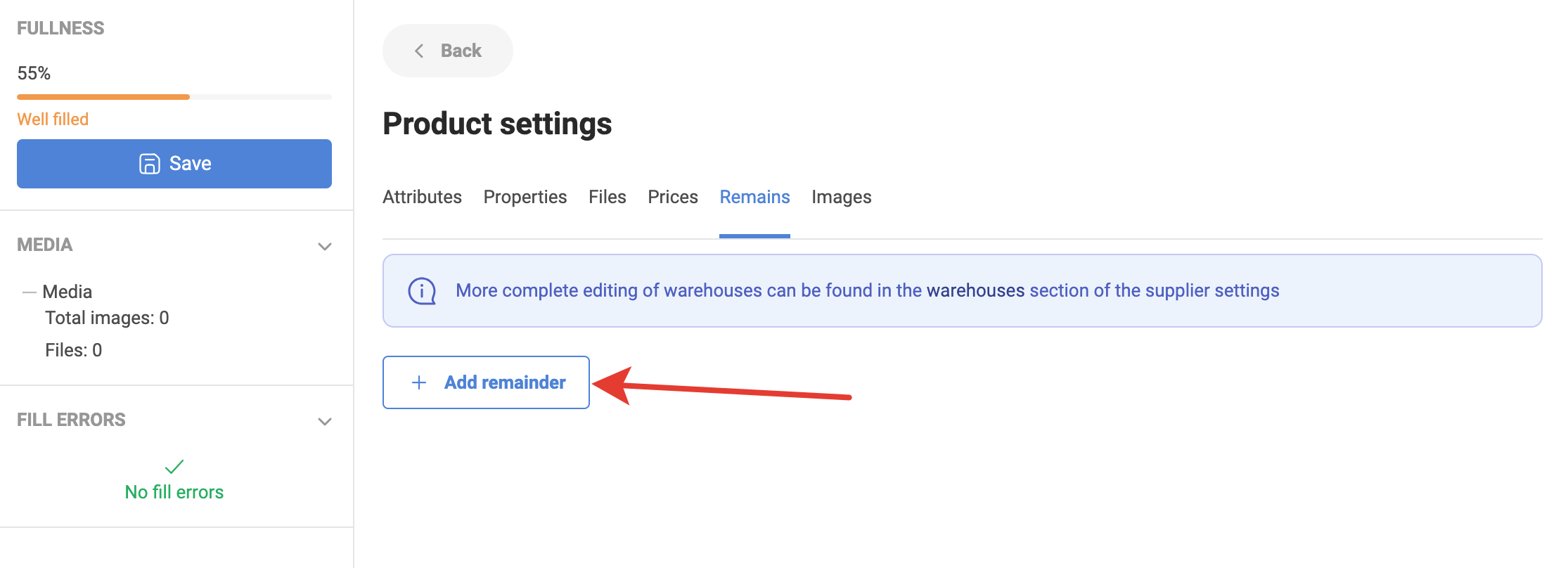Click the info circle icon in banner

coord(422,290)
